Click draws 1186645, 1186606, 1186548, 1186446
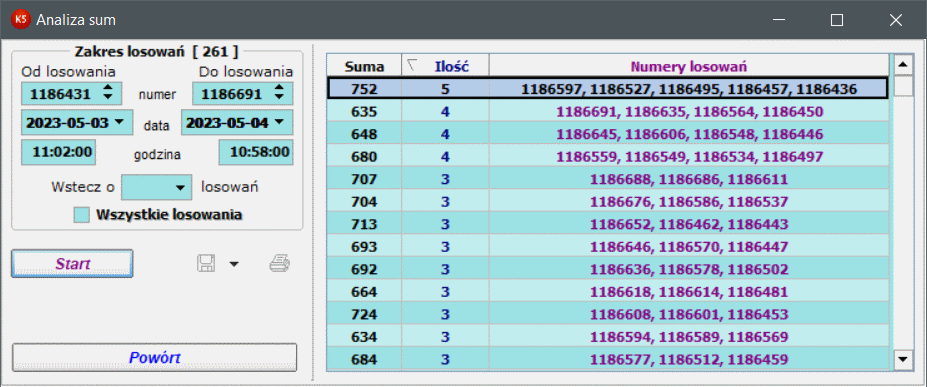 point(689,134)
